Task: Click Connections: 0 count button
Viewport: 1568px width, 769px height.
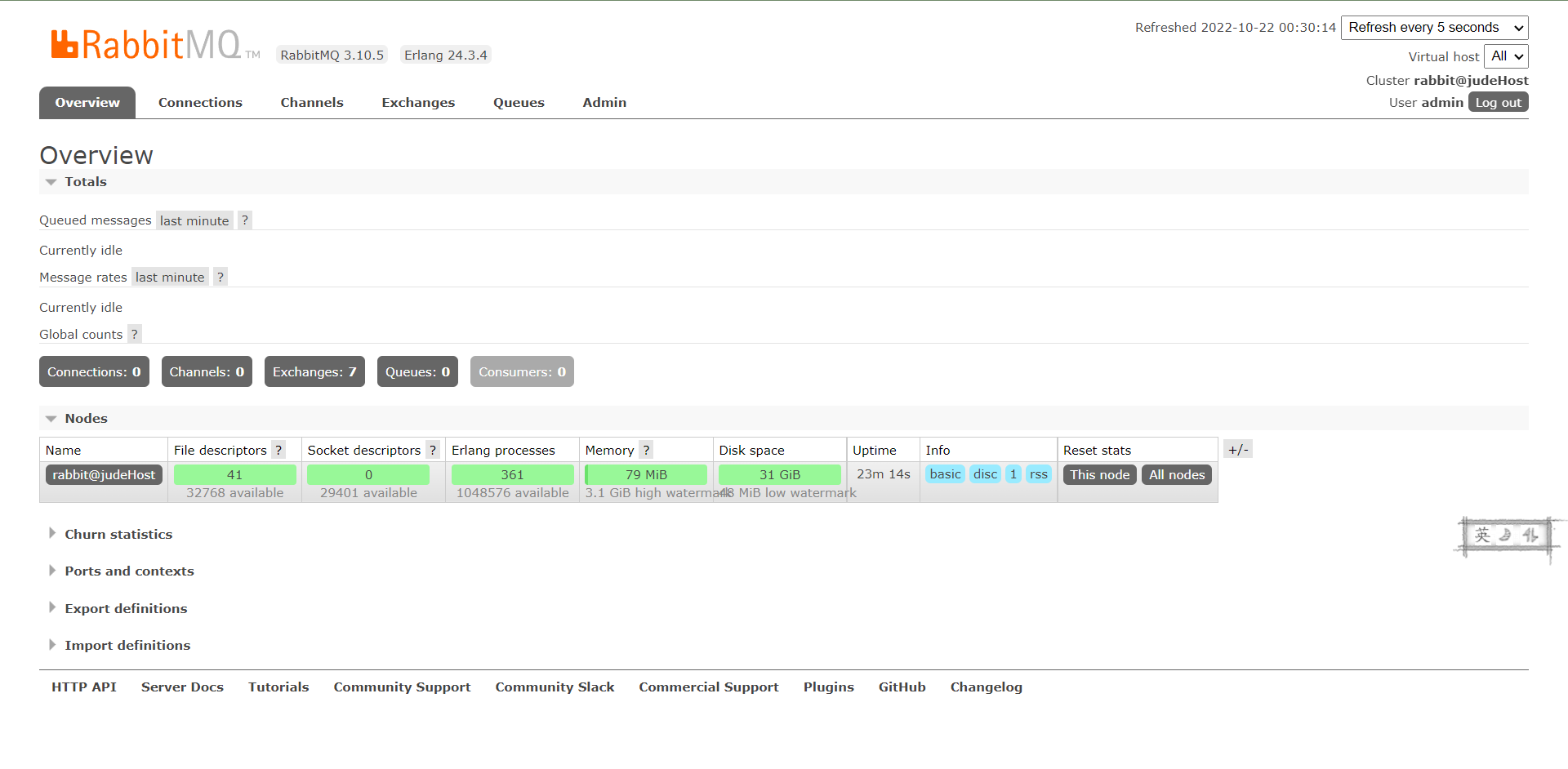Action: (x=94, y=371)
